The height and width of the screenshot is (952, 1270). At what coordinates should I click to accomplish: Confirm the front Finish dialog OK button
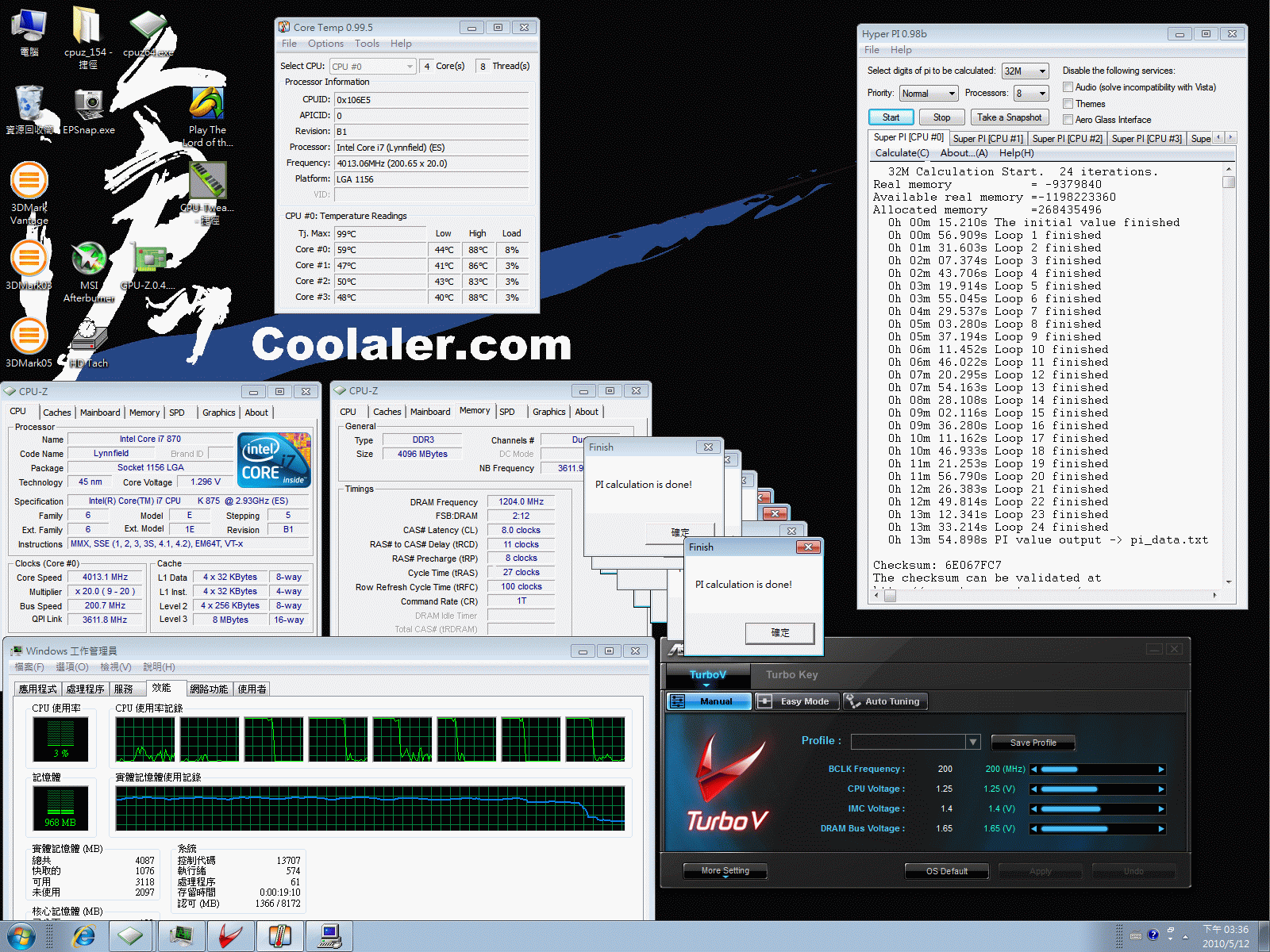779,632
